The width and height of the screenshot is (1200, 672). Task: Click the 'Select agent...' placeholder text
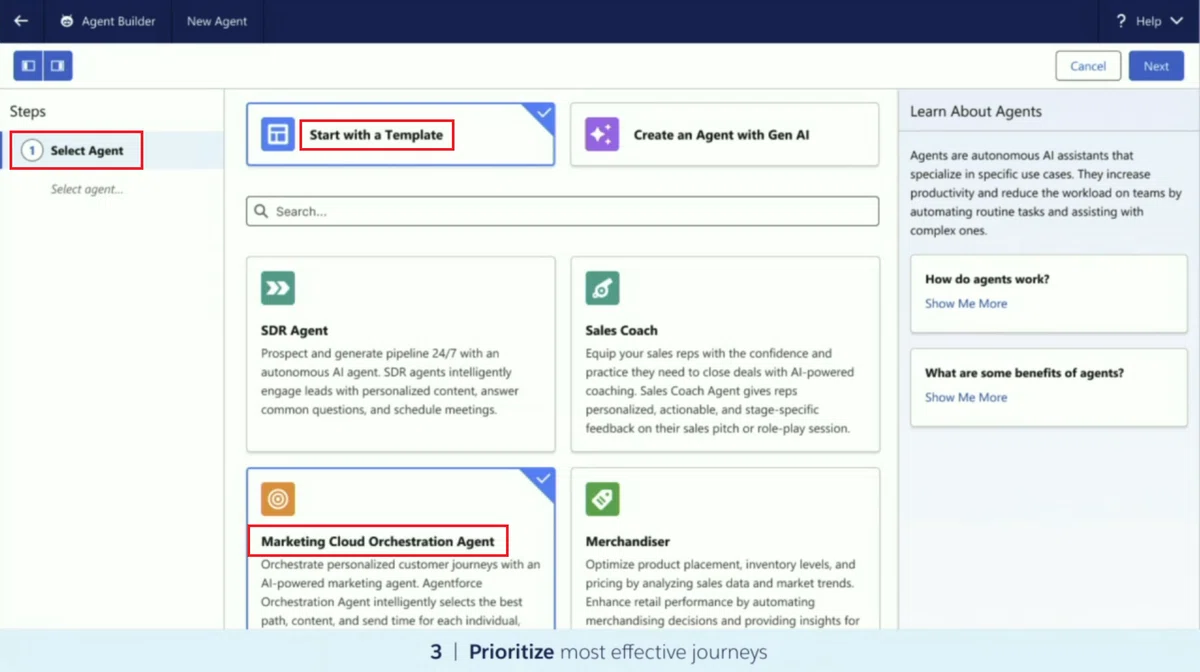click(87, 189)
